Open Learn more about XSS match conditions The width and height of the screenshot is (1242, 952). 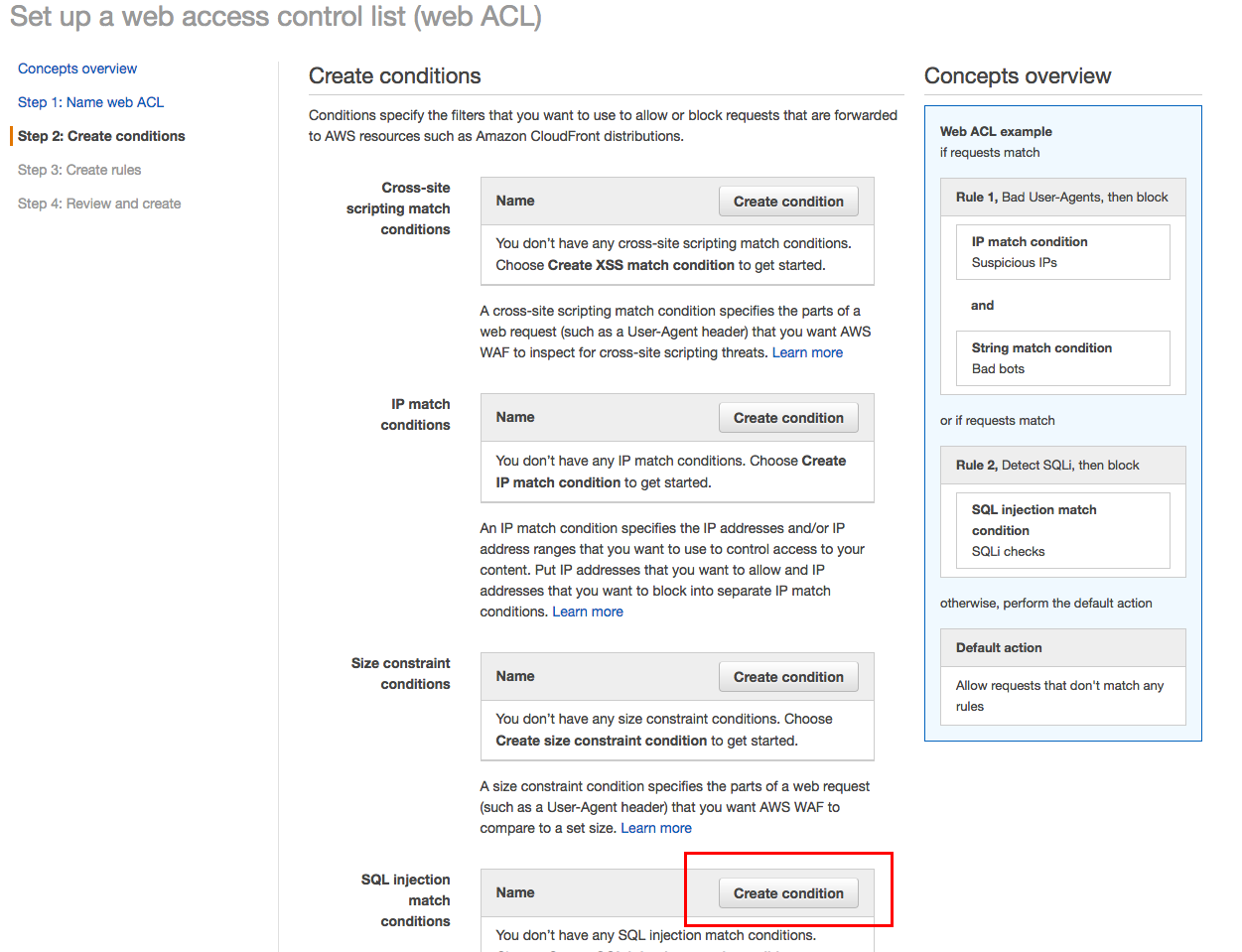tap(807, 352)
